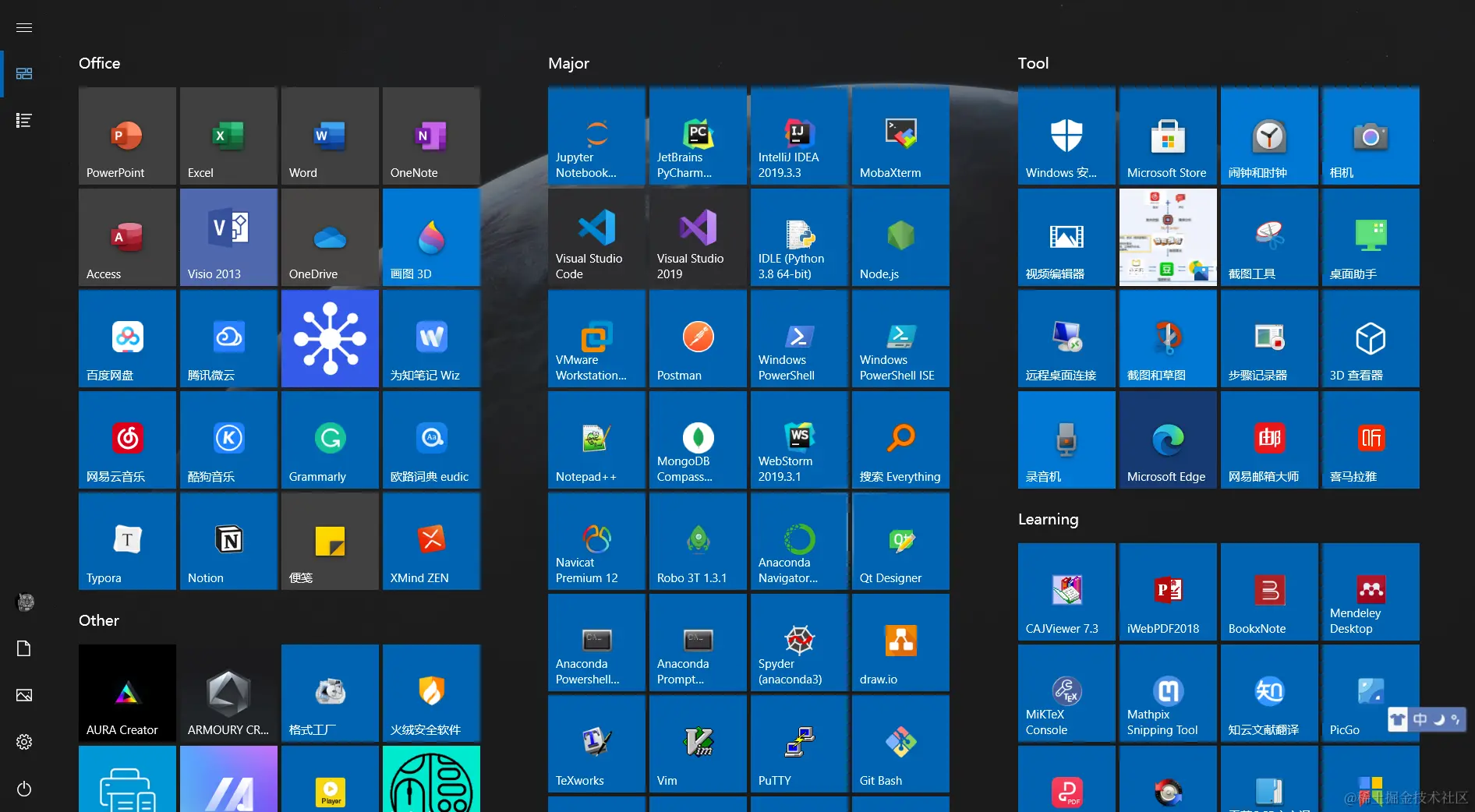The height and width of the screenshot is (812, 1475).
Task: Launch MongoDB Compass
Action: point(698,440)
